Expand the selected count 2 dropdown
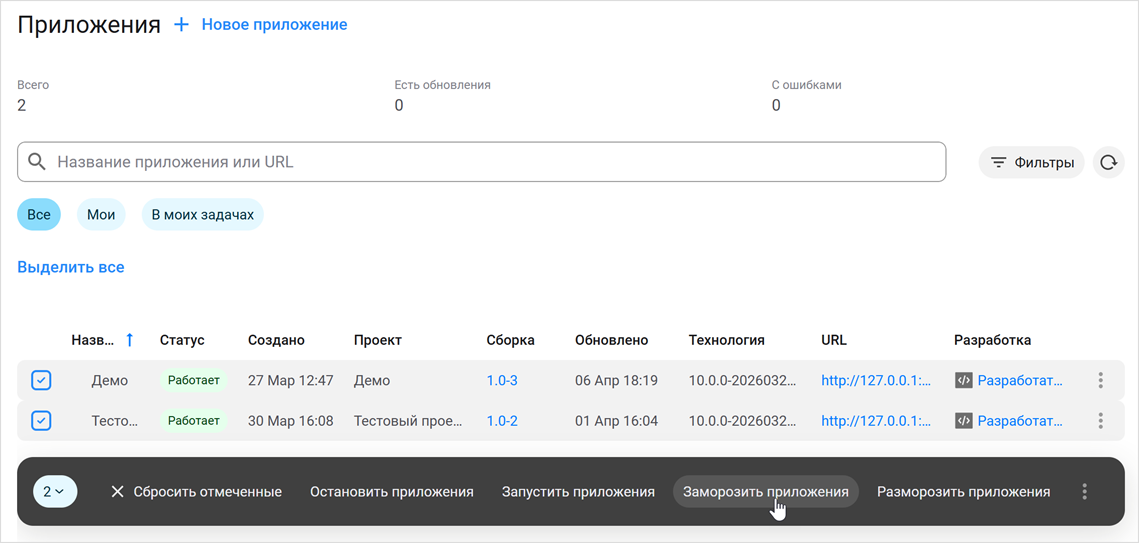 click(x=54, y=491)
